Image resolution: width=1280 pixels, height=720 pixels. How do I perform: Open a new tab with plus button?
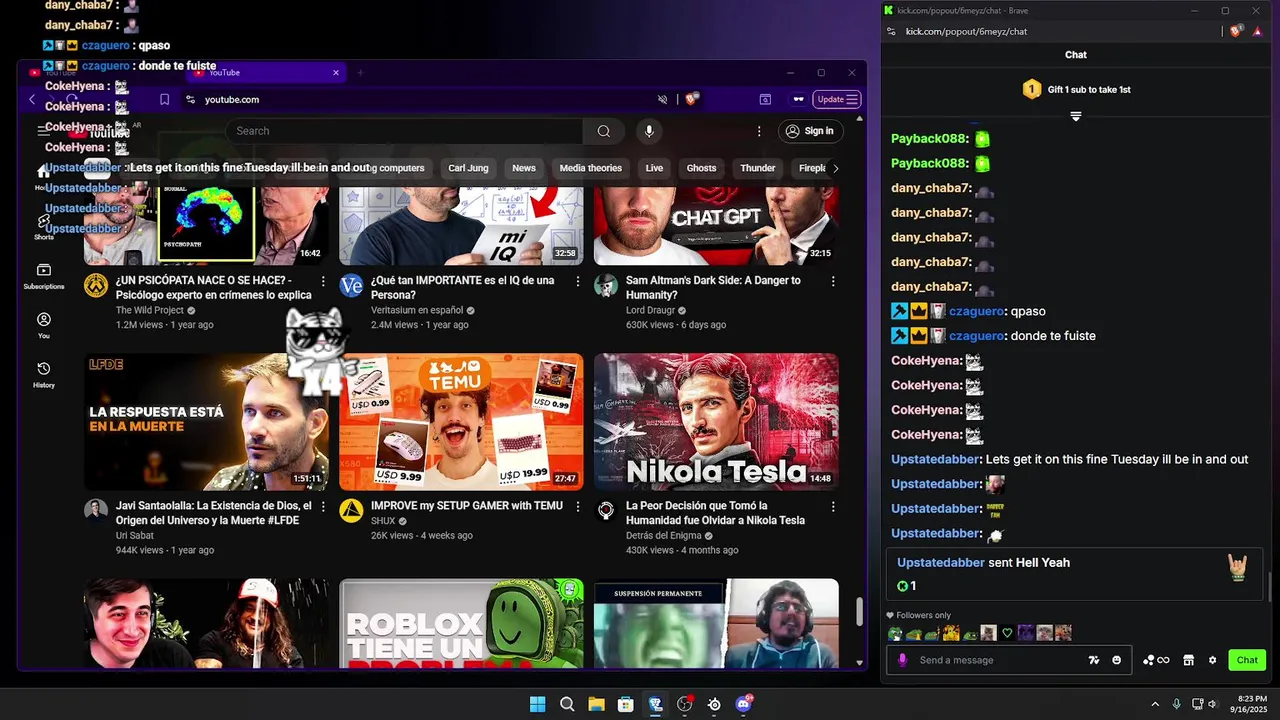click(x=360, y=72)
